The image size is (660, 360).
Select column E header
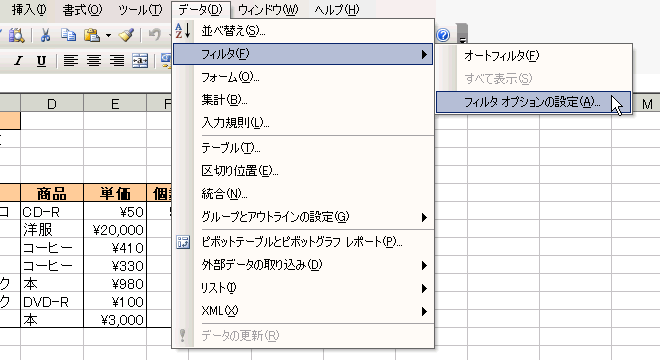pyautogui.click(x=115, y=104)
